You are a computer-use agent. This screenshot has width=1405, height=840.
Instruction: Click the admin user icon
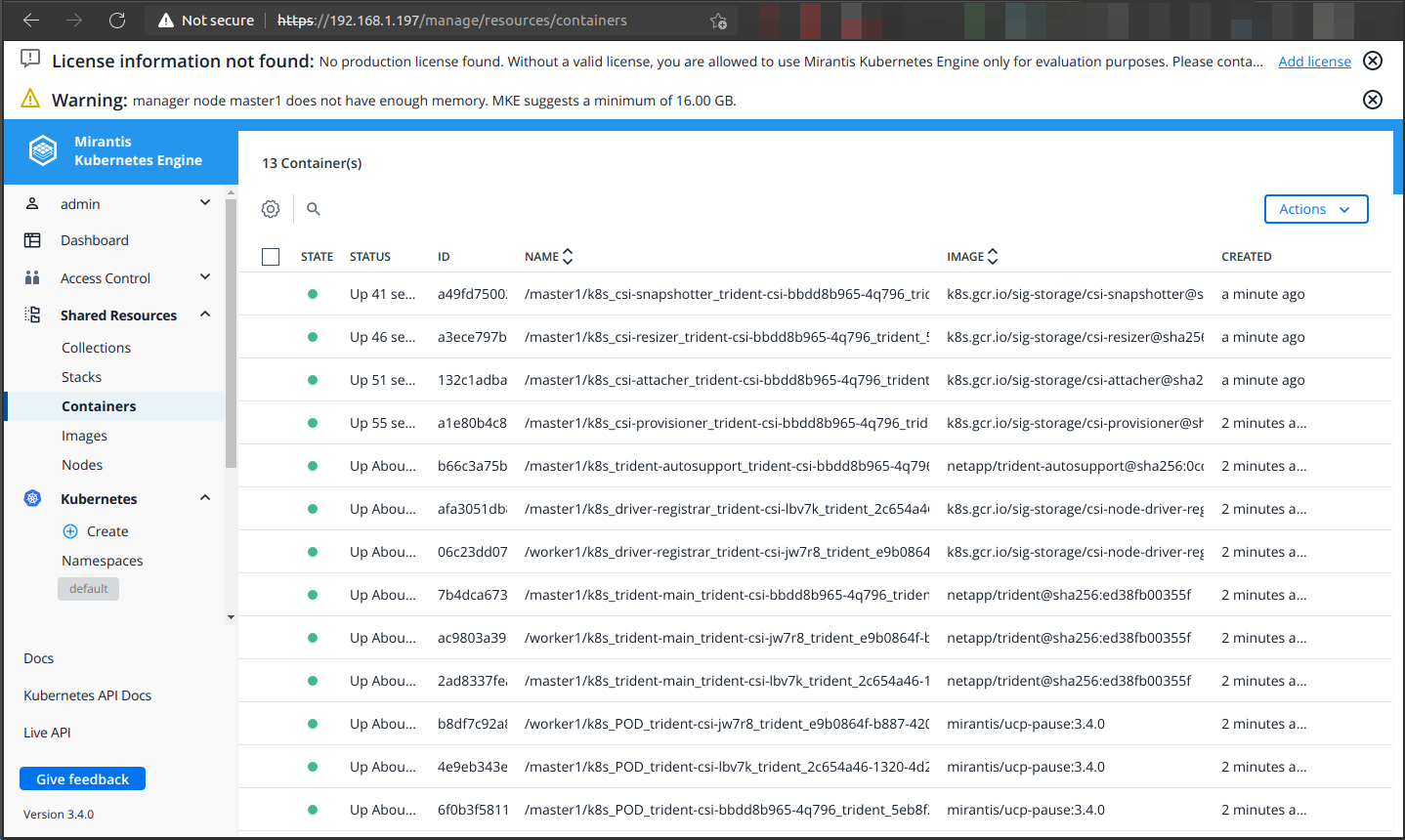[x=32, y=203]
